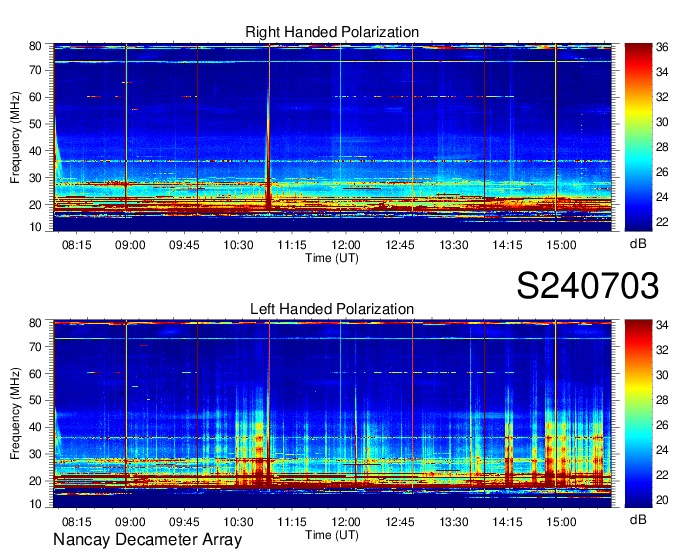This screenshot has width=680, height=552.
Task: Click the 'Right Handed Polarization' title
Action: (332, 32)
